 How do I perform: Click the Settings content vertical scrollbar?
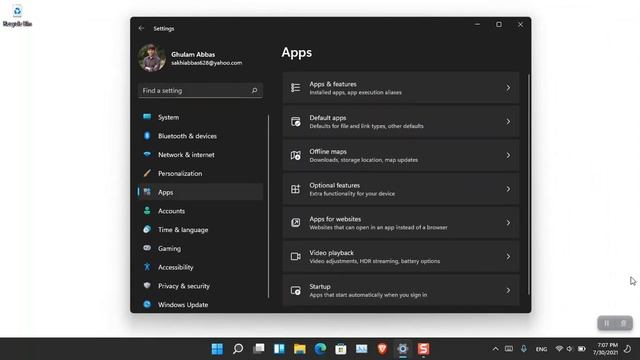tap(529, 184)
